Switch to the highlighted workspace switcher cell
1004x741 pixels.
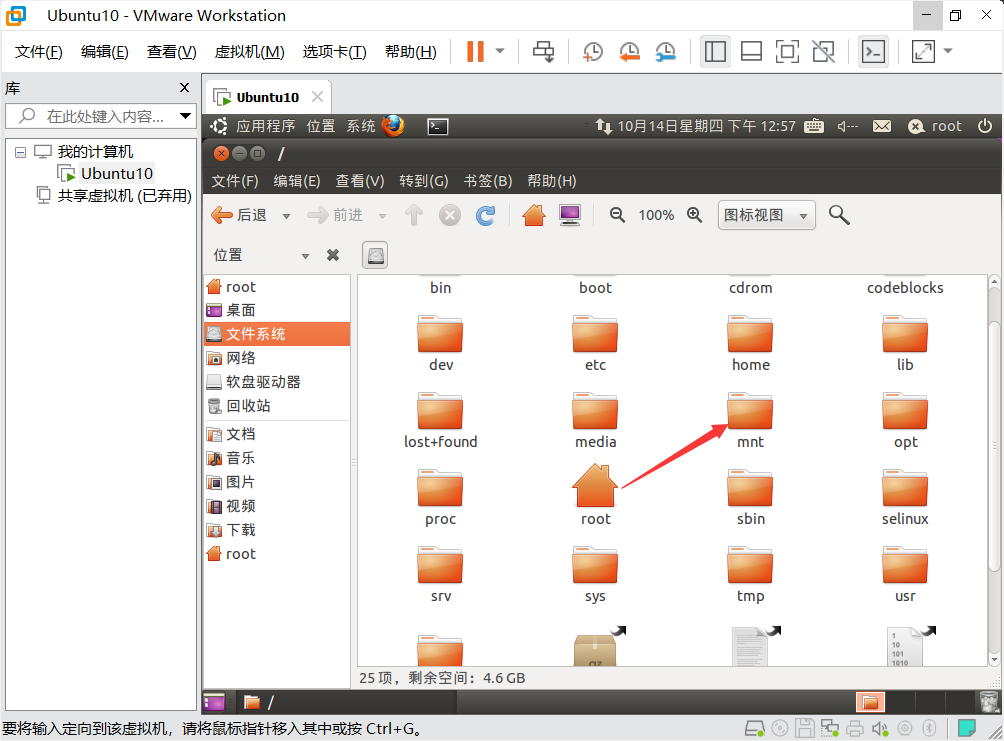pos(870,703)
